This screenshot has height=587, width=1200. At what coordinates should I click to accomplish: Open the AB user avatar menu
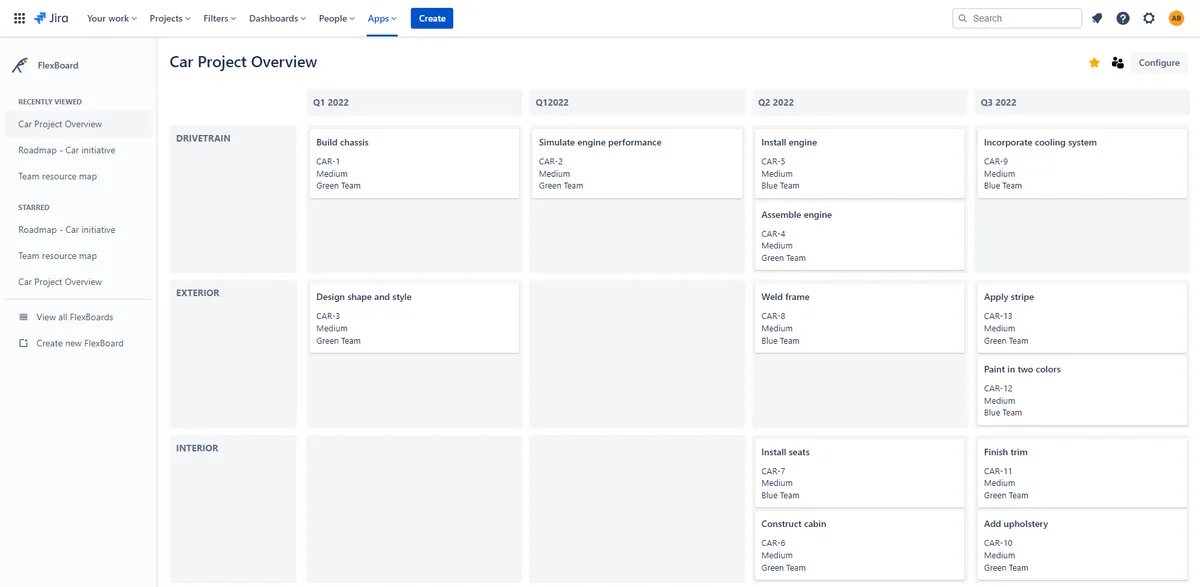point(1176,18)
